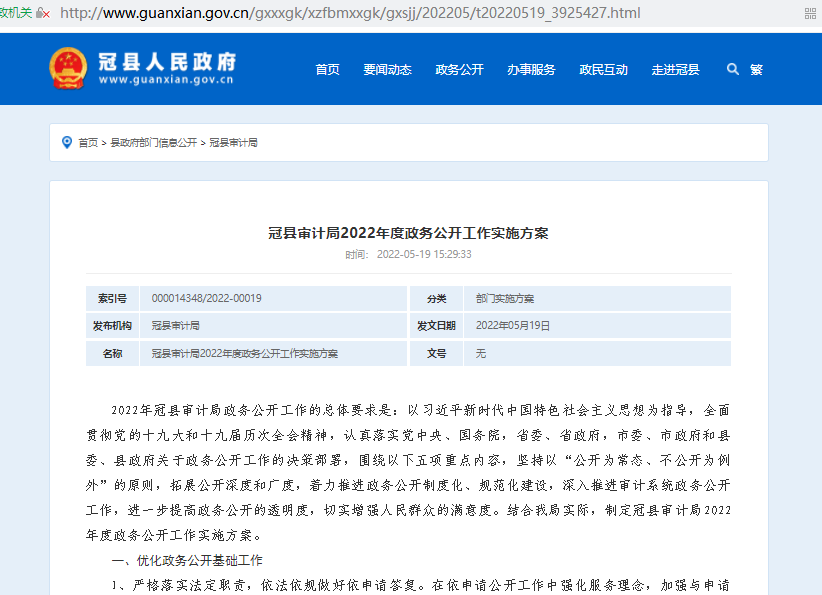The image size is (822, 595).
Task: Click the 发布机构 label cell
Action: [112, 326]
